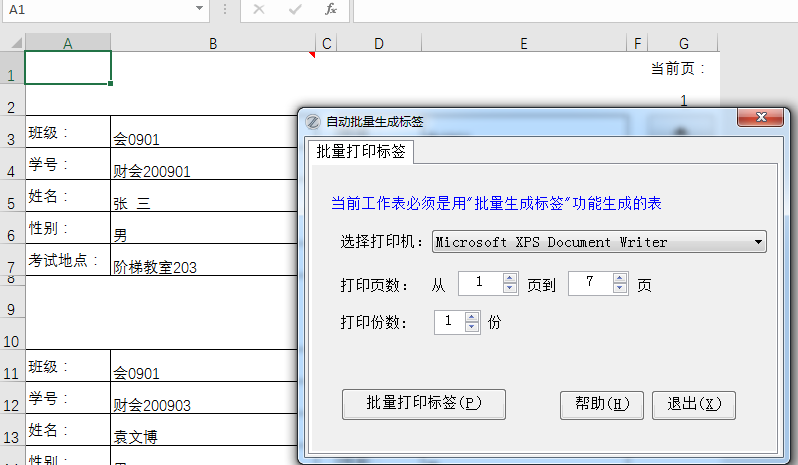The width and height of the screenshot is (798, 465).
Task: Click the formula bar enter checkmark icon
Action: click(295, 9)
